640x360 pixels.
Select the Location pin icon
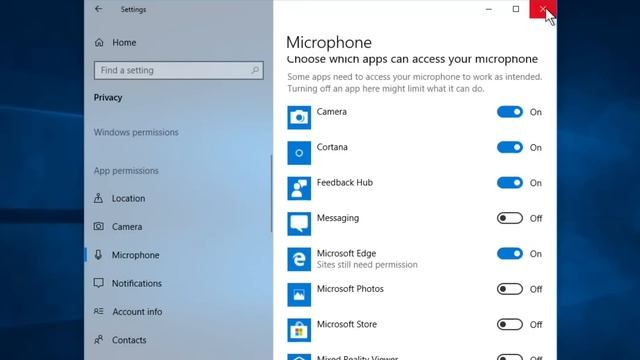(x=98, y=198)
